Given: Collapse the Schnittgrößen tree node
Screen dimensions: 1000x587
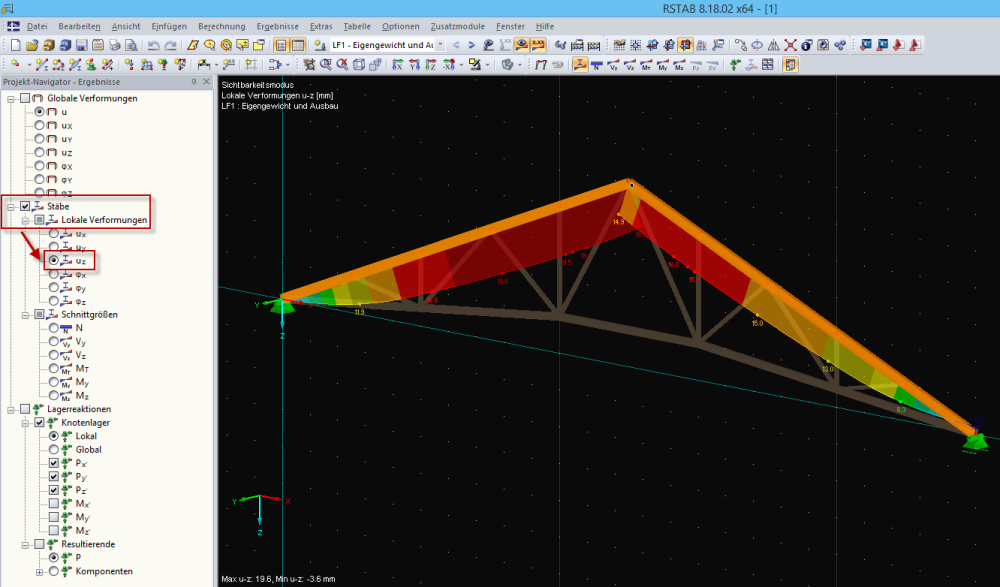Looking at the screenshot, I should [25, 314].
